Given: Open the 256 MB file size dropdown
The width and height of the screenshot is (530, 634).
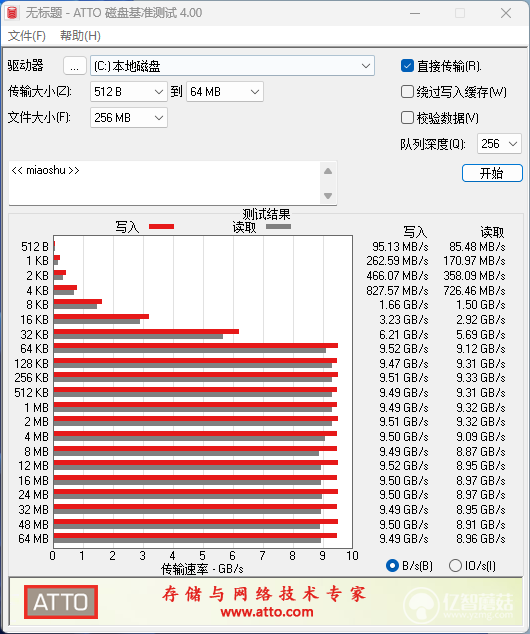Looking at the screenshot, I should pos(129,118).
